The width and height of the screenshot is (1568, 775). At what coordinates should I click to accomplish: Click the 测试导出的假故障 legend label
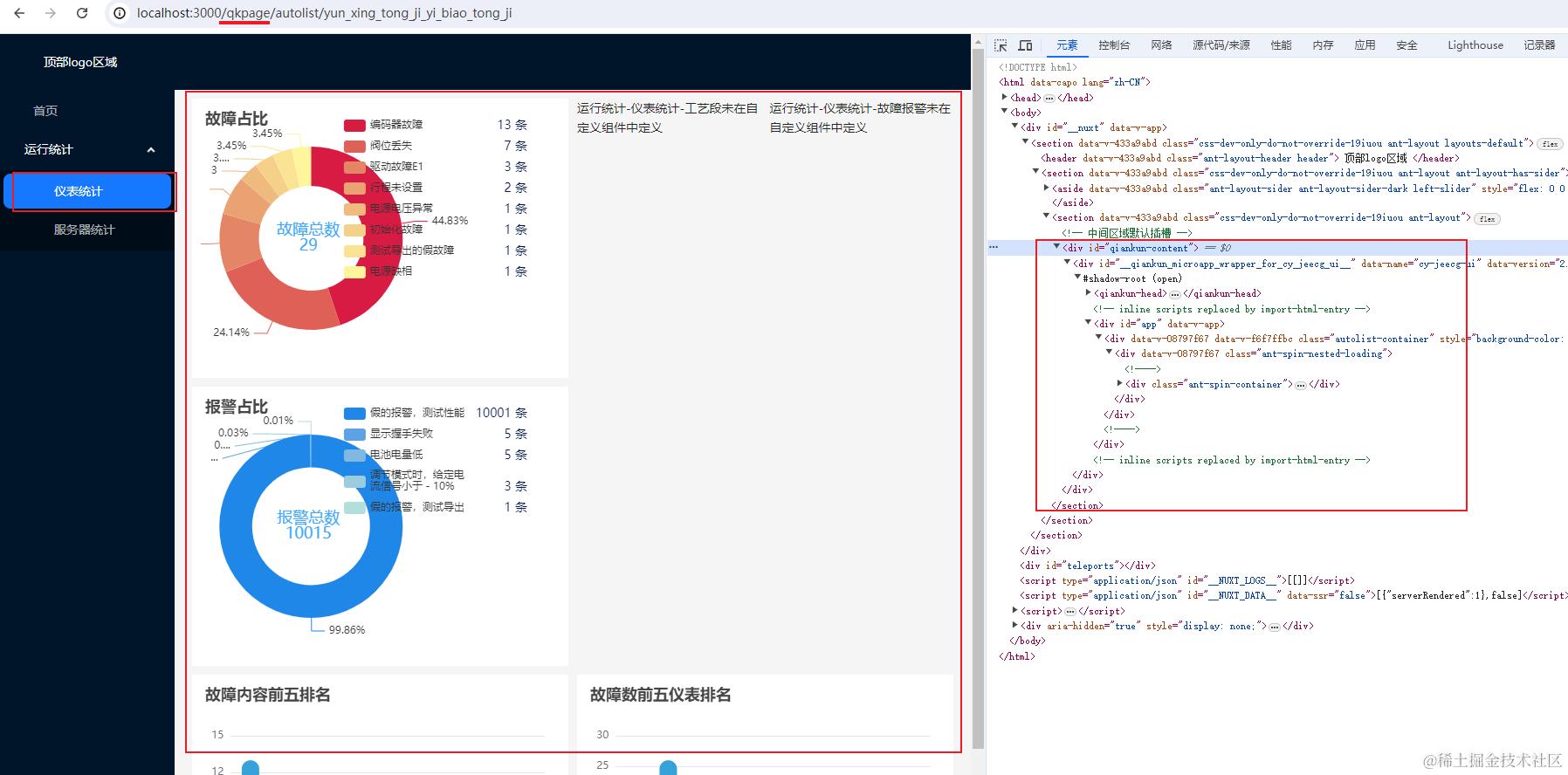click(412, 250)
